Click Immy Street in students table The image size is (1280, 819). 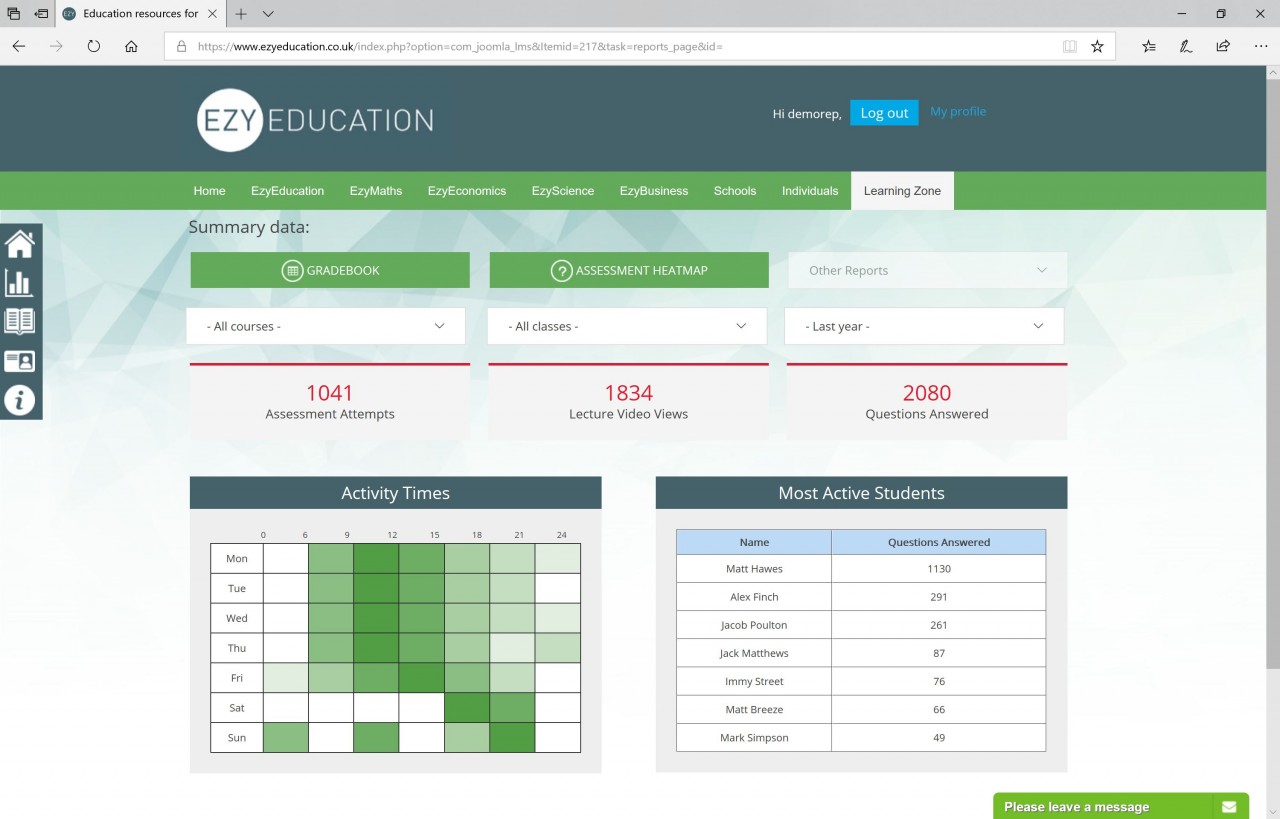(754, 681)
